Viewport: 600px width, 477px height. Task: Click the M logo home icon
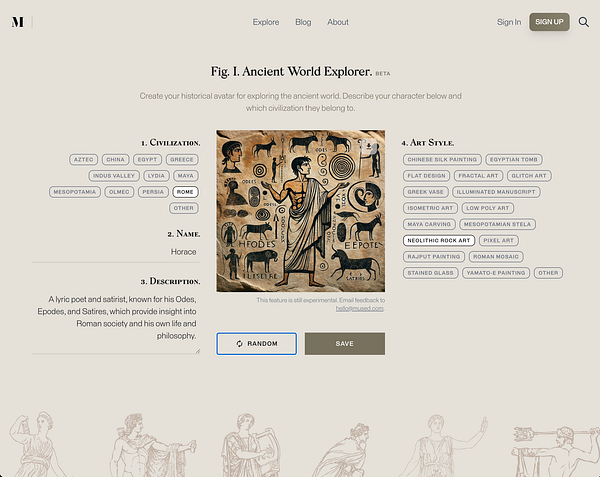[x=18, y=22]
